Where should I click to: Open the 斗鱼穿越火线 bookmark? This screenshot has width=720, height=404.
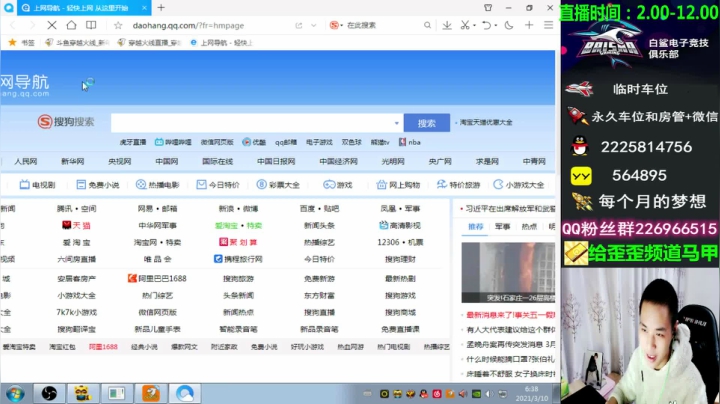(x=77, y=43)
